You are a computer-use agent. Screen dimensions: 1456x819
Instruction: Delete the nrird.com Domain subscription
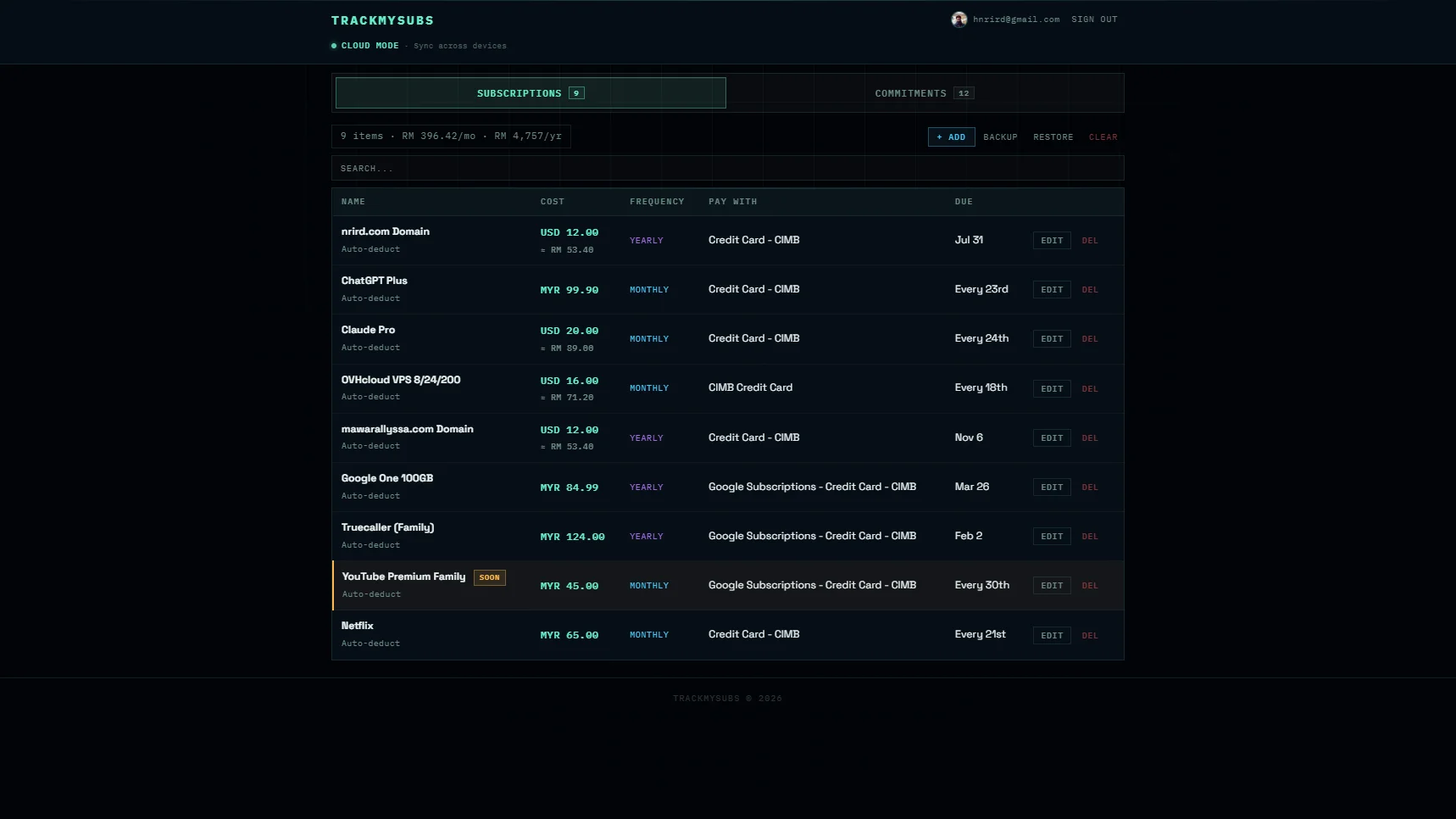click(x=1090, y=241)
